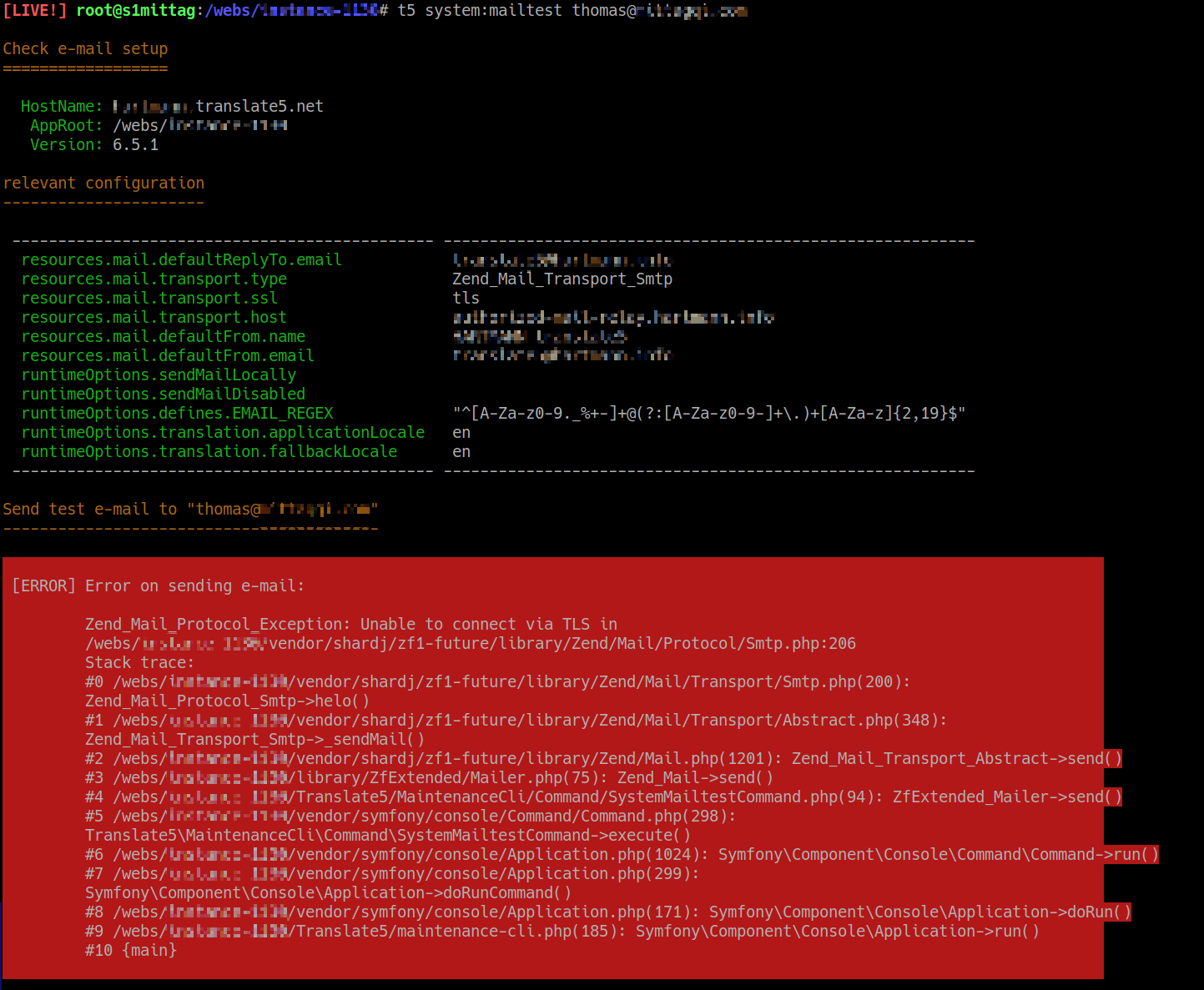Select runtimeOptions.defines.EMAIL_REGEX key
Image resolution: width=1204 pixels, height=990 pixels.
[177, 413]
